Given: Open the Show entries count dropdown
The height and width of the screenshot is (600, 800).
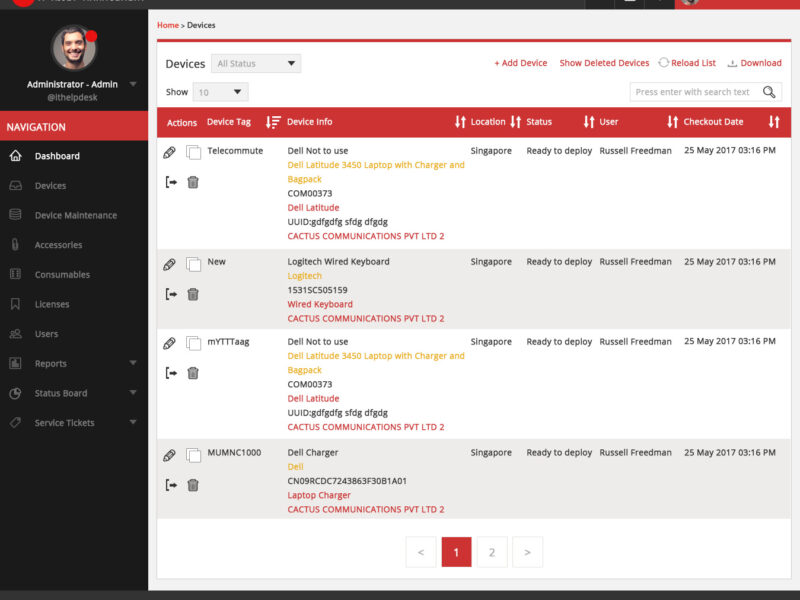Looking at the screenshot, I should tap(220, 92).
